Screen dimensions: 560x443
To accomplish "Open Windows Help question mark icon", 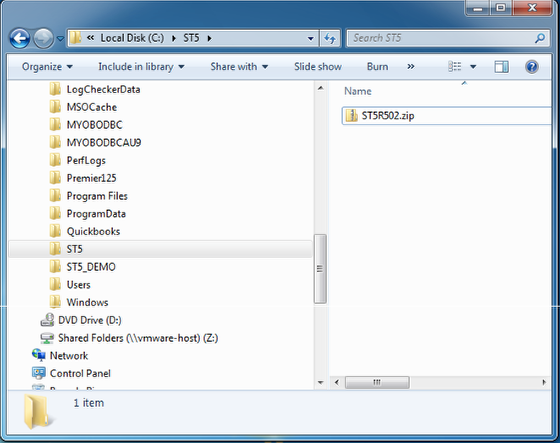I will click(532, 66).
